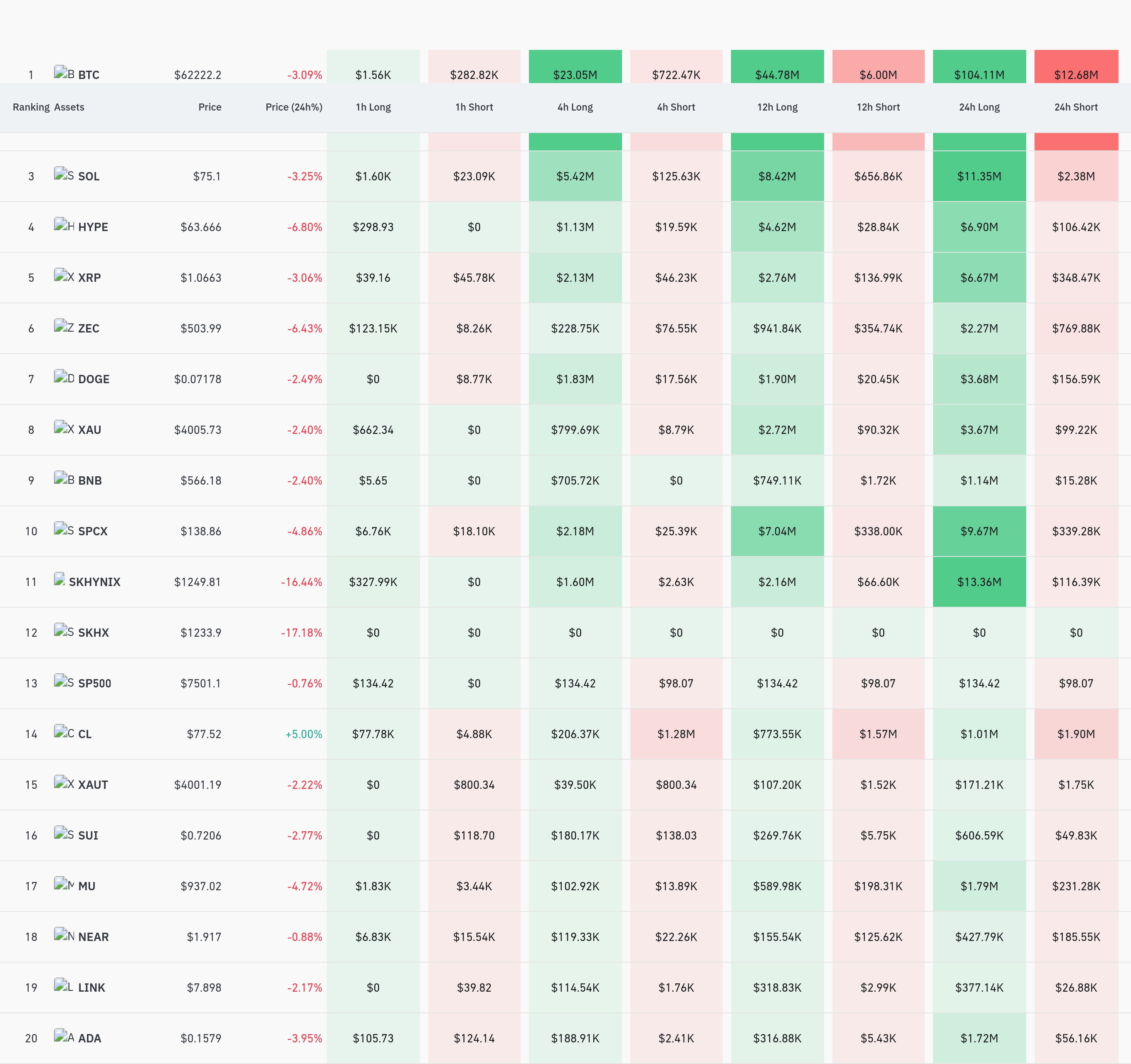The width and height of the screenshot is (1131, 1064).
Task: Open the SPCX asset link
Action: (x=93, y=531)
